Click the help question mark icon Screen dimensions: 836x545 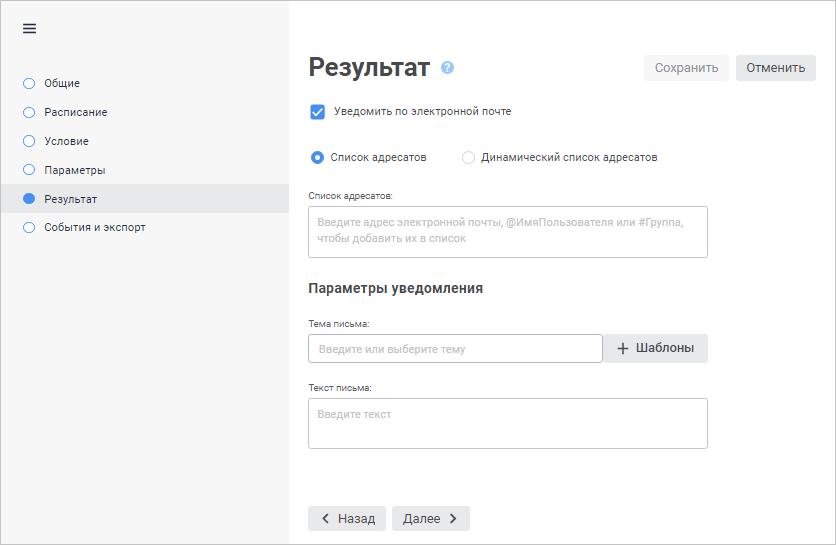tap(447, 68)
